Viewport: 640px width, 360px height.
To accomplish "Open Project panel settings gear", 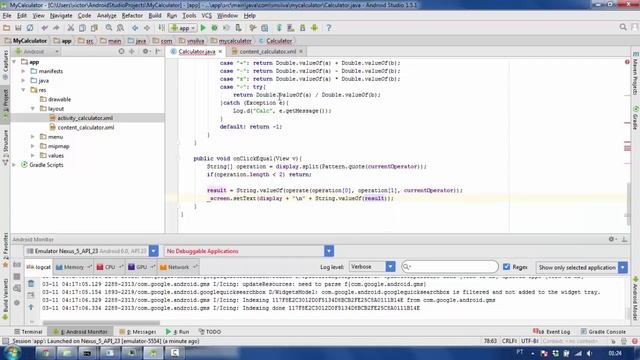I will 145,51.
